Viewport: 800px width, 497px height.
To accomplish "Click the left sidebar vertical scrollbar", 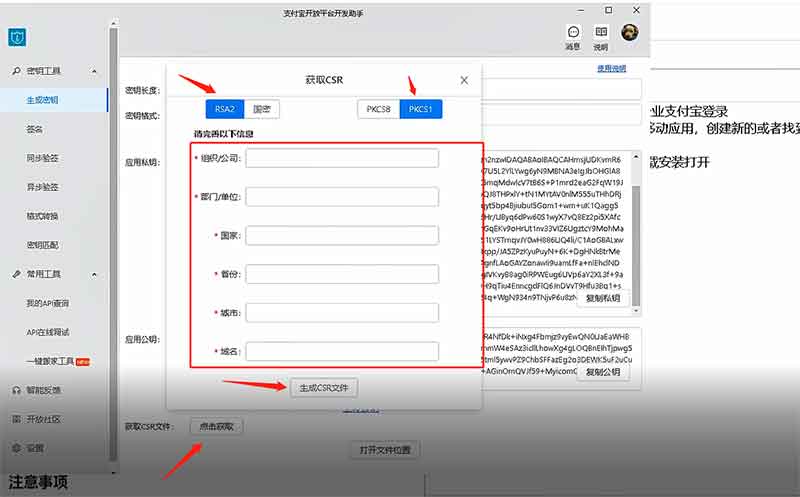I will click(x=113, y=245).
